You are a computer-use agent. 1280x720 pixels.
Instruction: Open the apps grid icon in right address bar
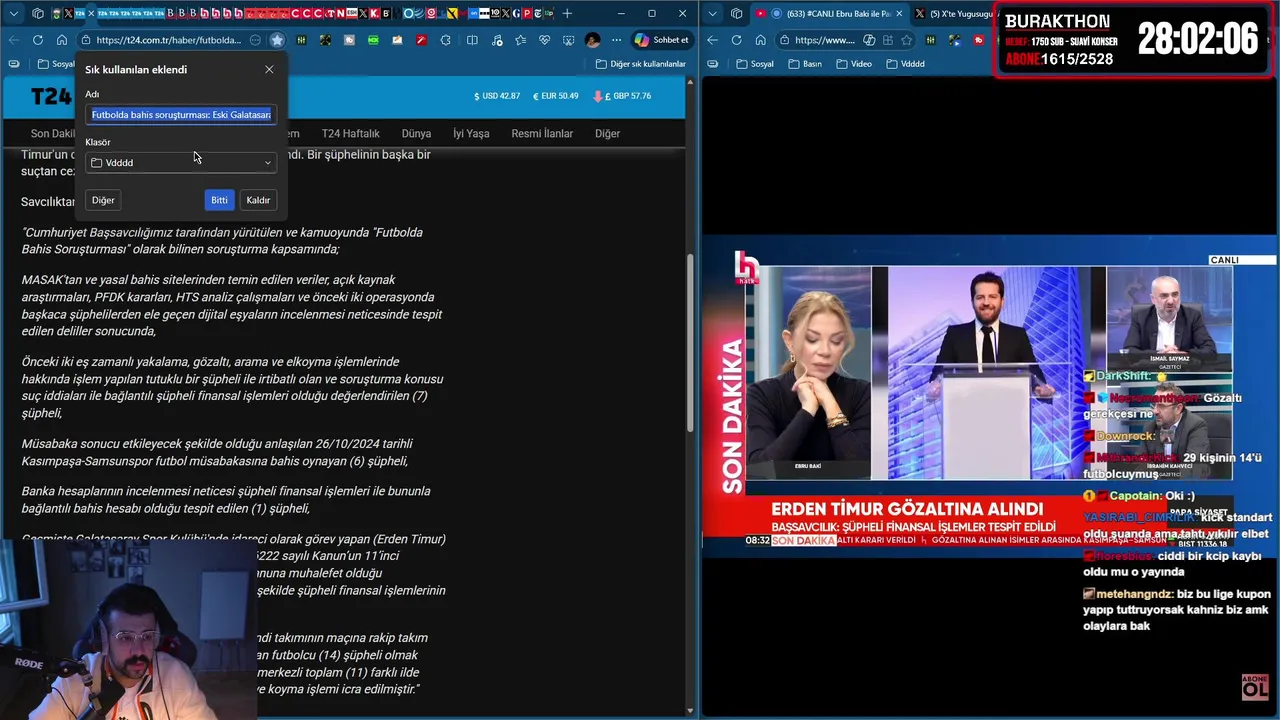pos(888,40)
